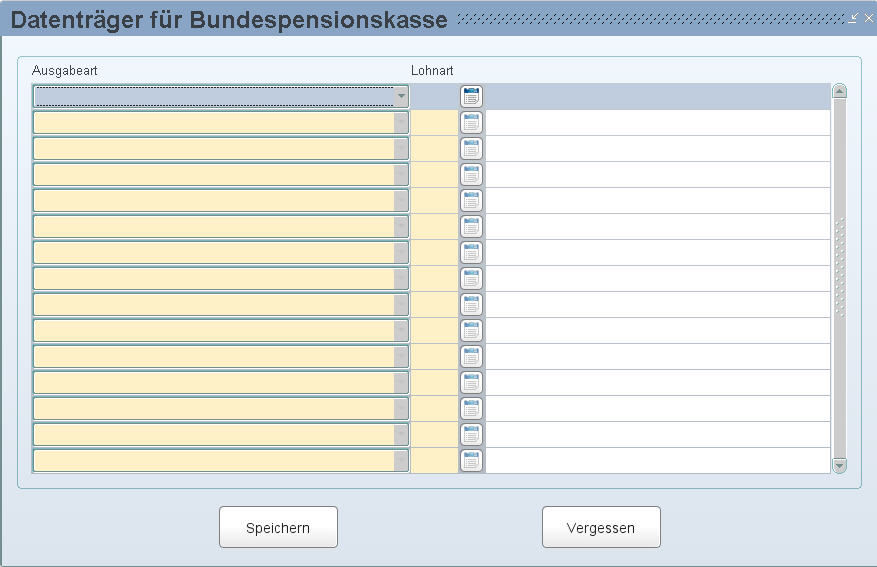The height and width of the screenshot is (567, 877).
Task: Click the scrollbar up arrow
Action: tap(840, 91)
